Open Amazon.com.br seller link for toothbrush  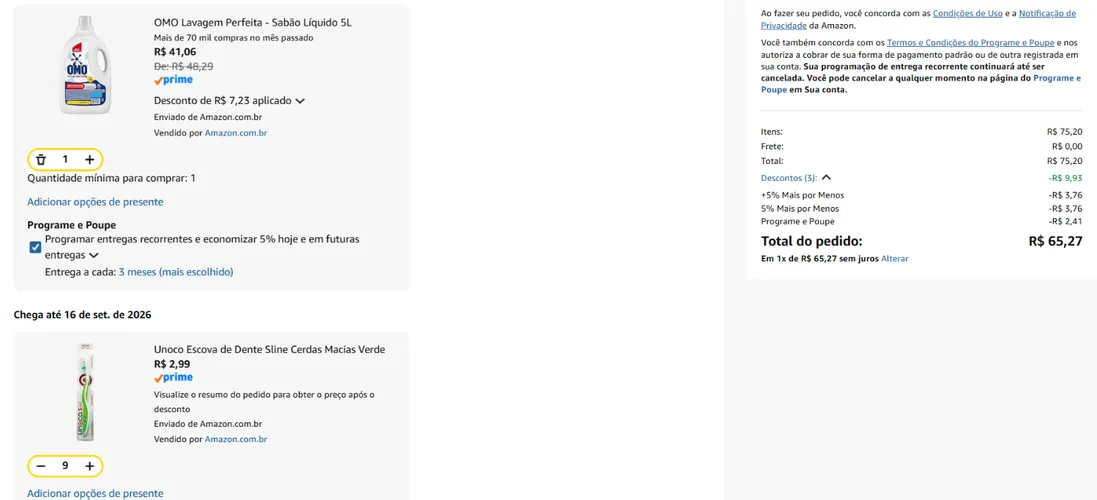click(236, 439)
